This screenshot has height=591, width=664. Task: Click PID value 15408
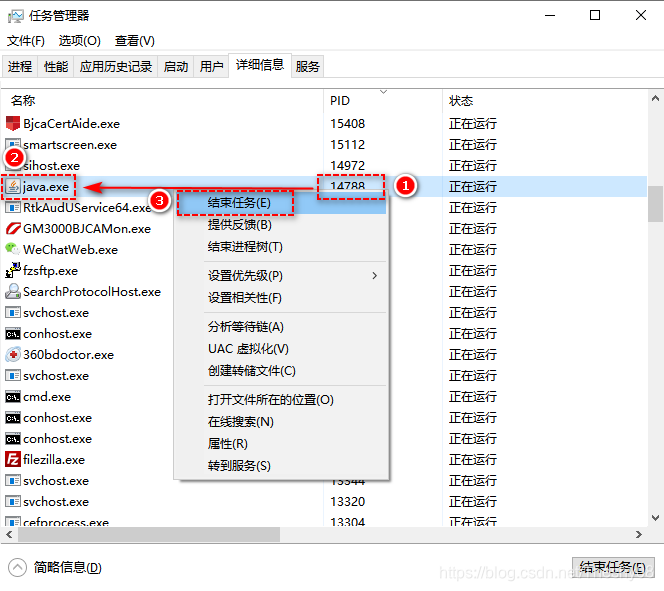(x=347, y=124)
